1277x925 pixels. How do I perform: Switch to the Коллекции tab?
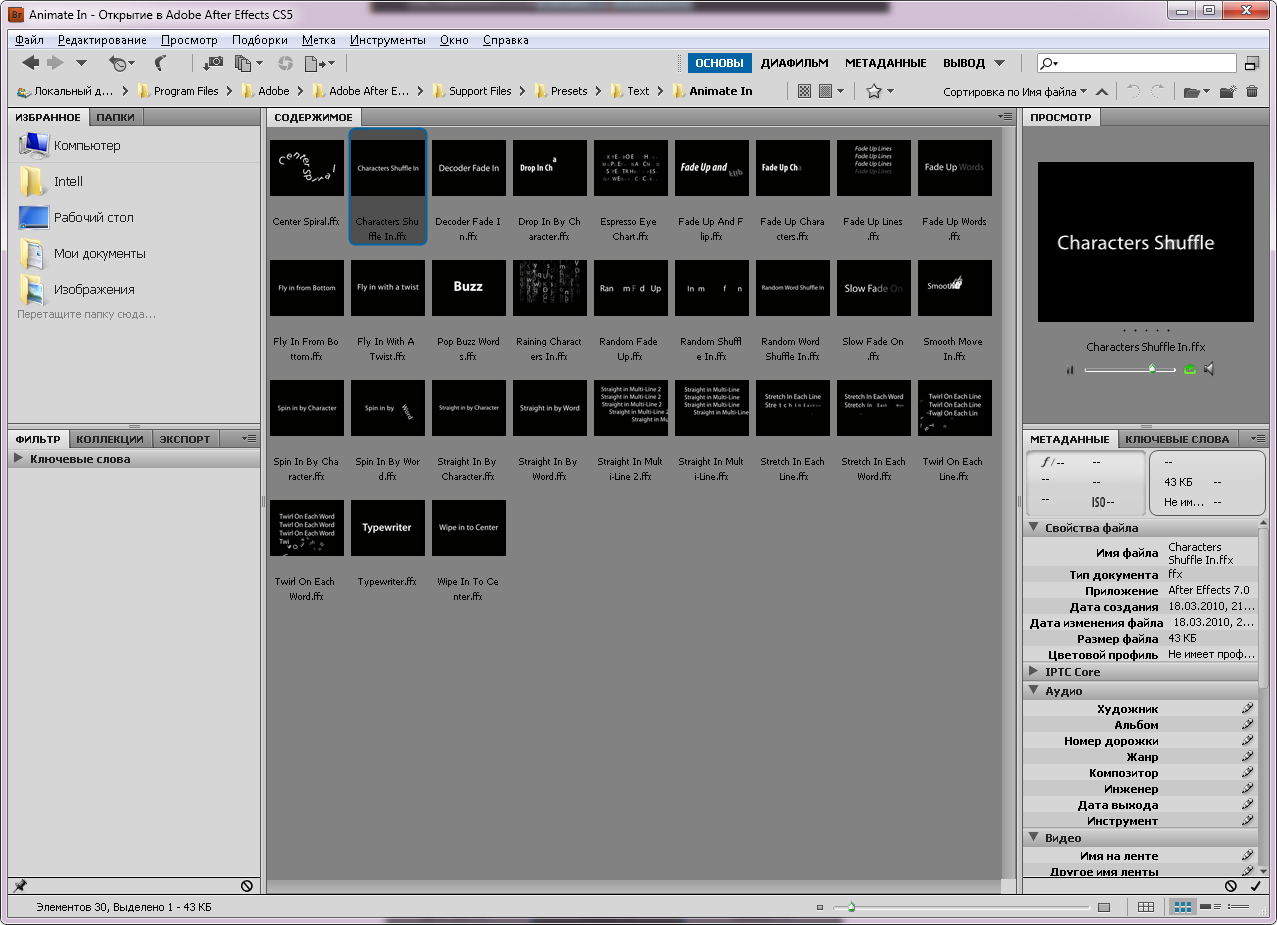pos(110,439)
